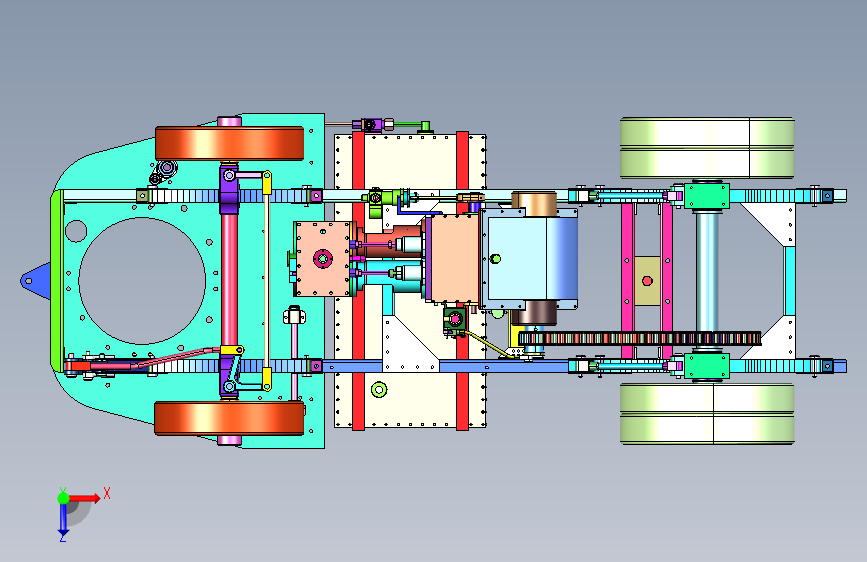Select the upper orange front wheel
This screenshot has height=562, width=867.
pos(229,143)
